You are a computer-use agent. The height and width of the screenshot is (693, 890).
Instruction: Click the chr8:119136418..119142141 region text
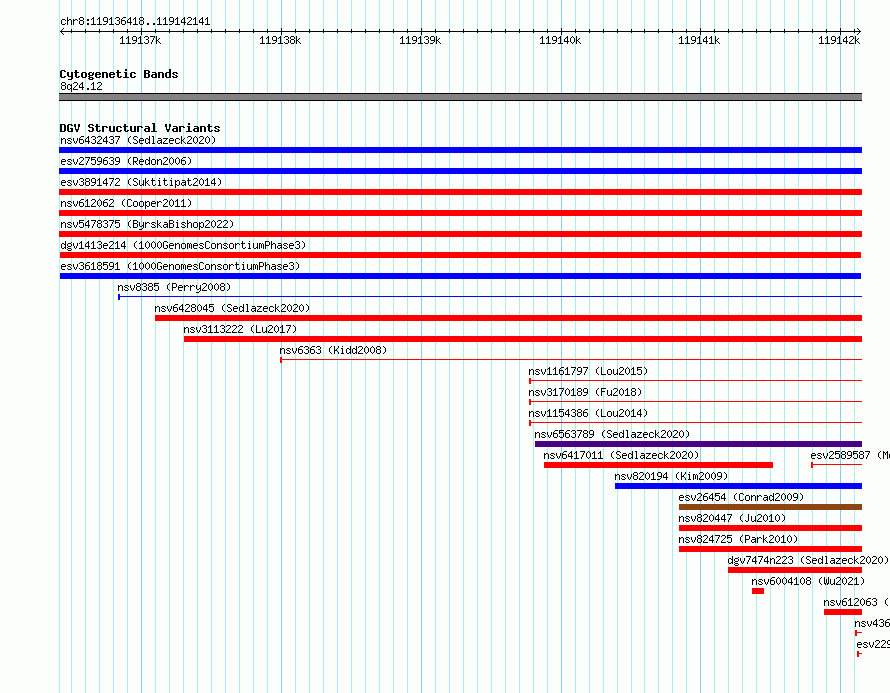pos(135,22)
